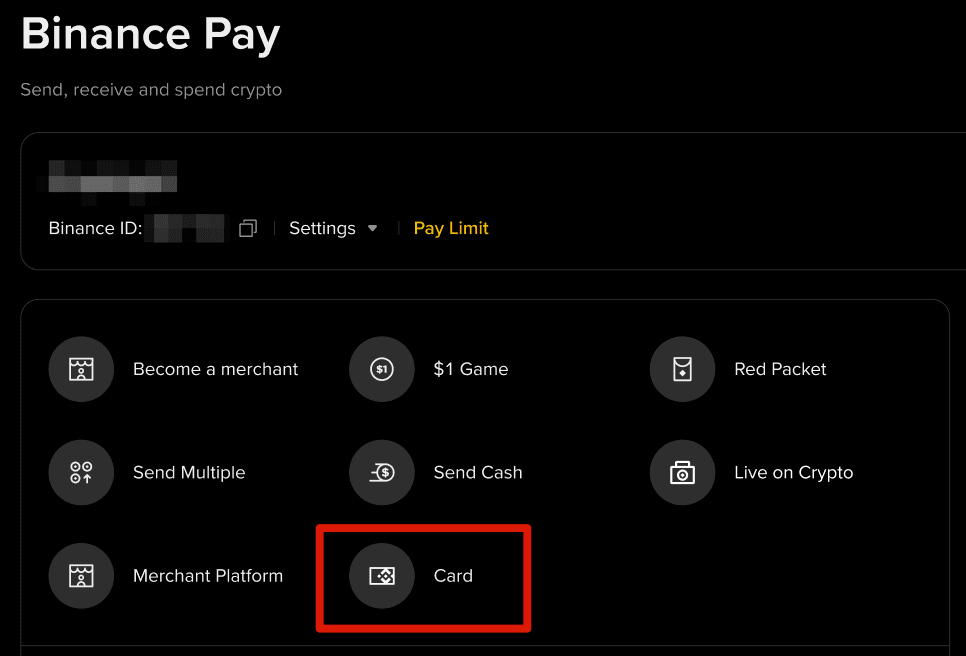Expand the Settings dropdown arrow
The image size is (966, 656).
(372, 229)
